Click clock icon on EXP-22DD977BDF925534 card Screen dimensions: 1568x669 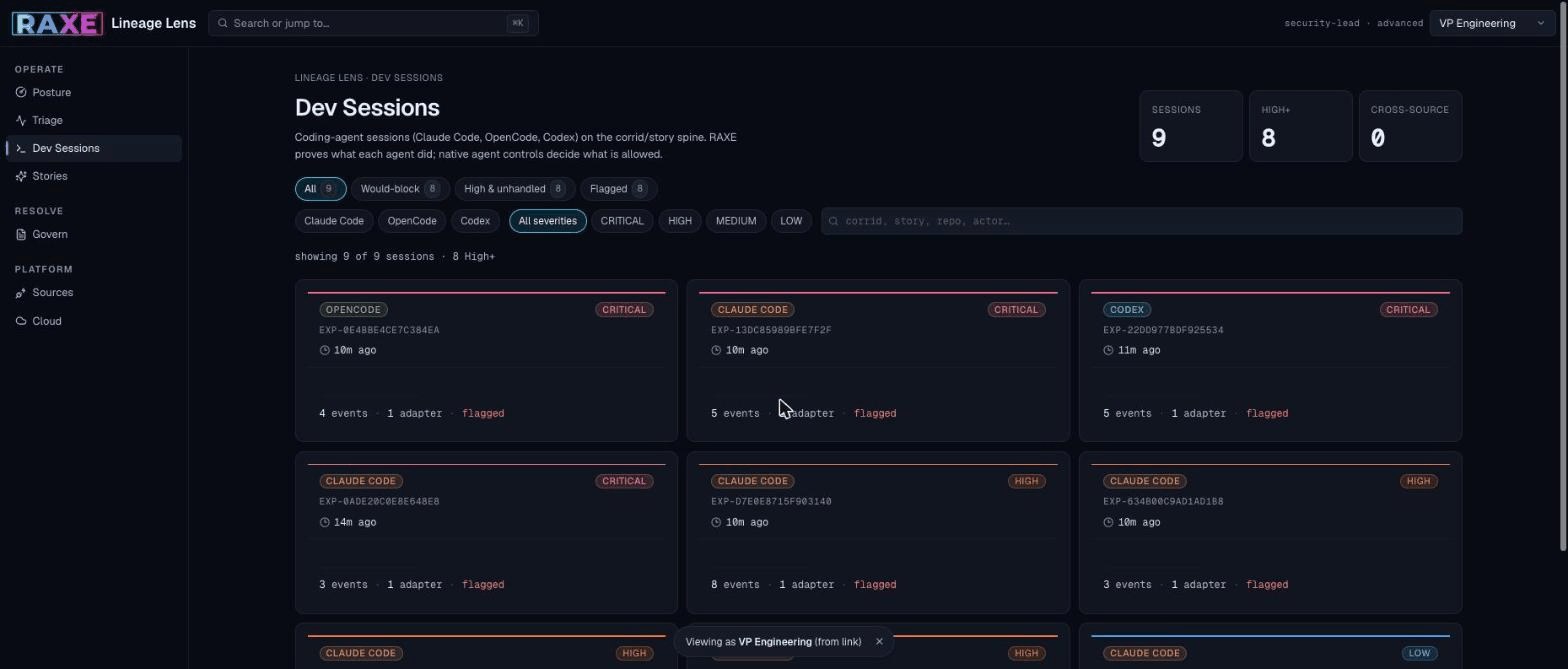tap(1108, 350)
